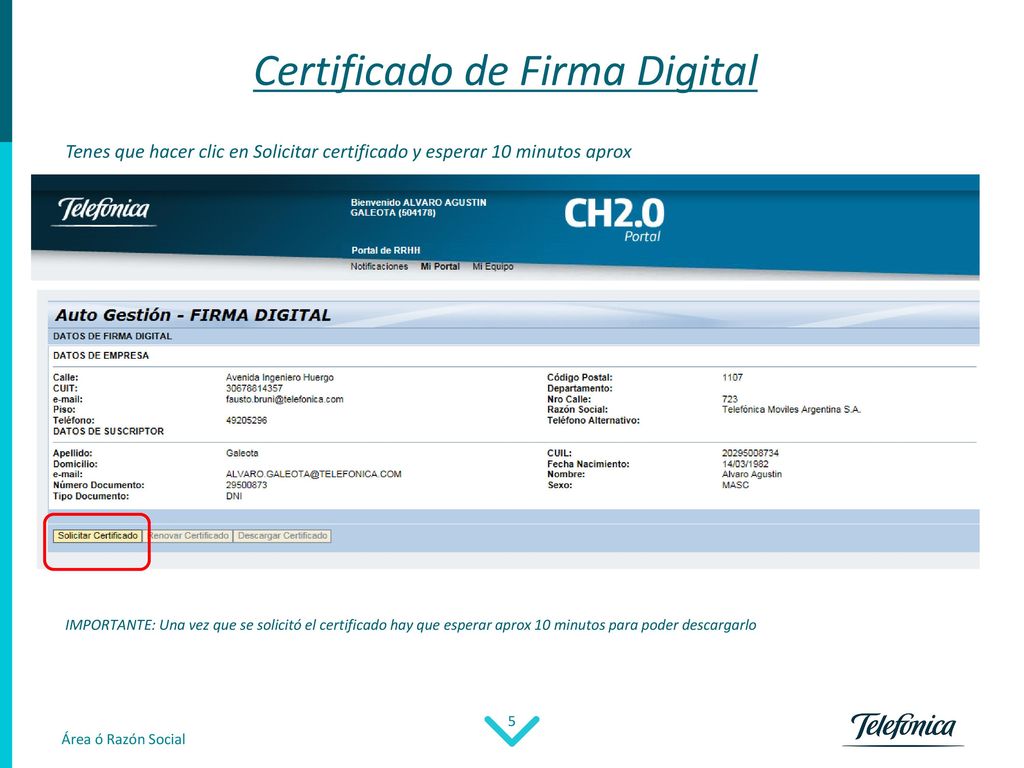Click the CH2.0 Portal logo

[x=614, y=220]
